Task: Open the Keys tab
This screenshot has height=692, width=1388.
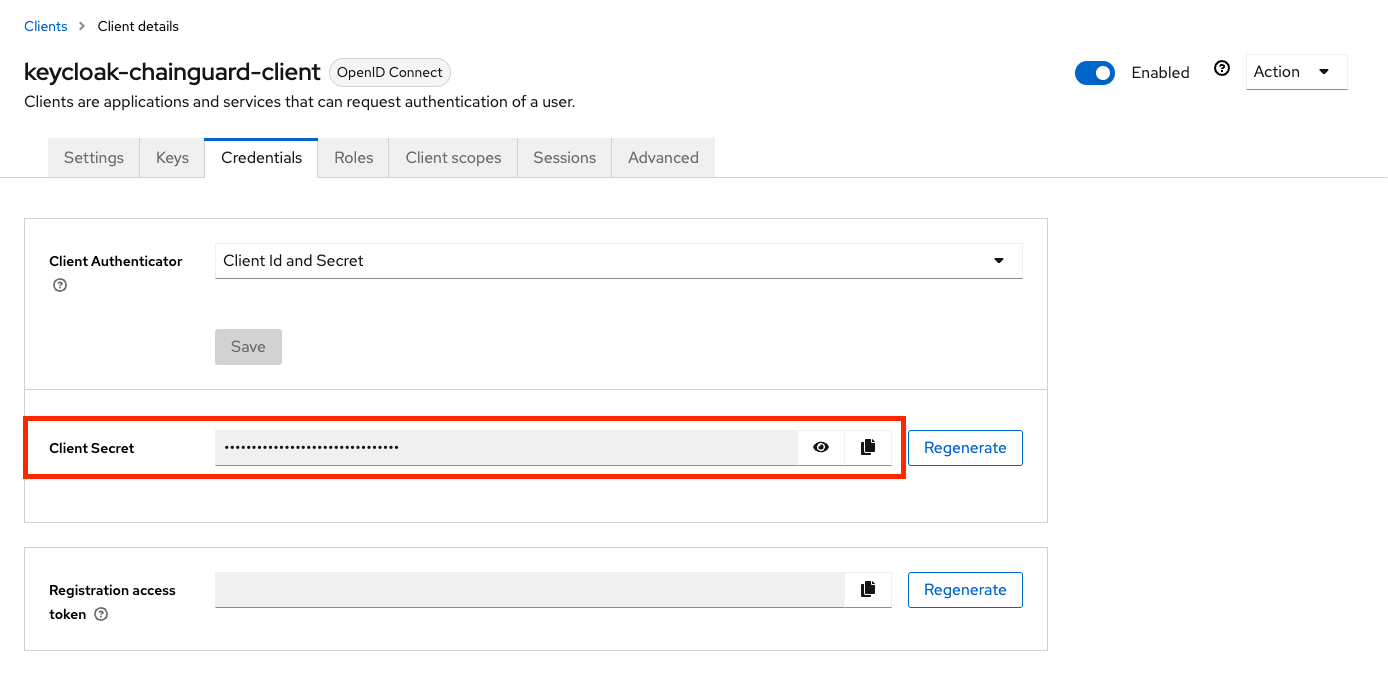Action: (171, 157)
